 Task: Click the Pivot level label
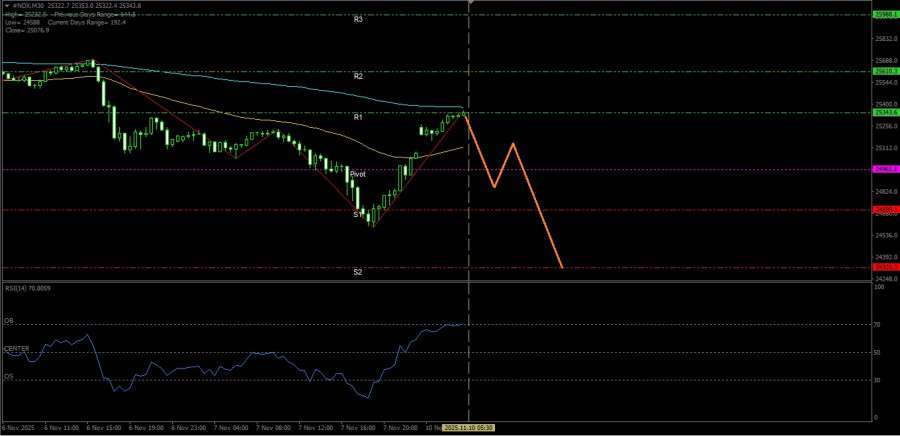click(x=357, y=174)
